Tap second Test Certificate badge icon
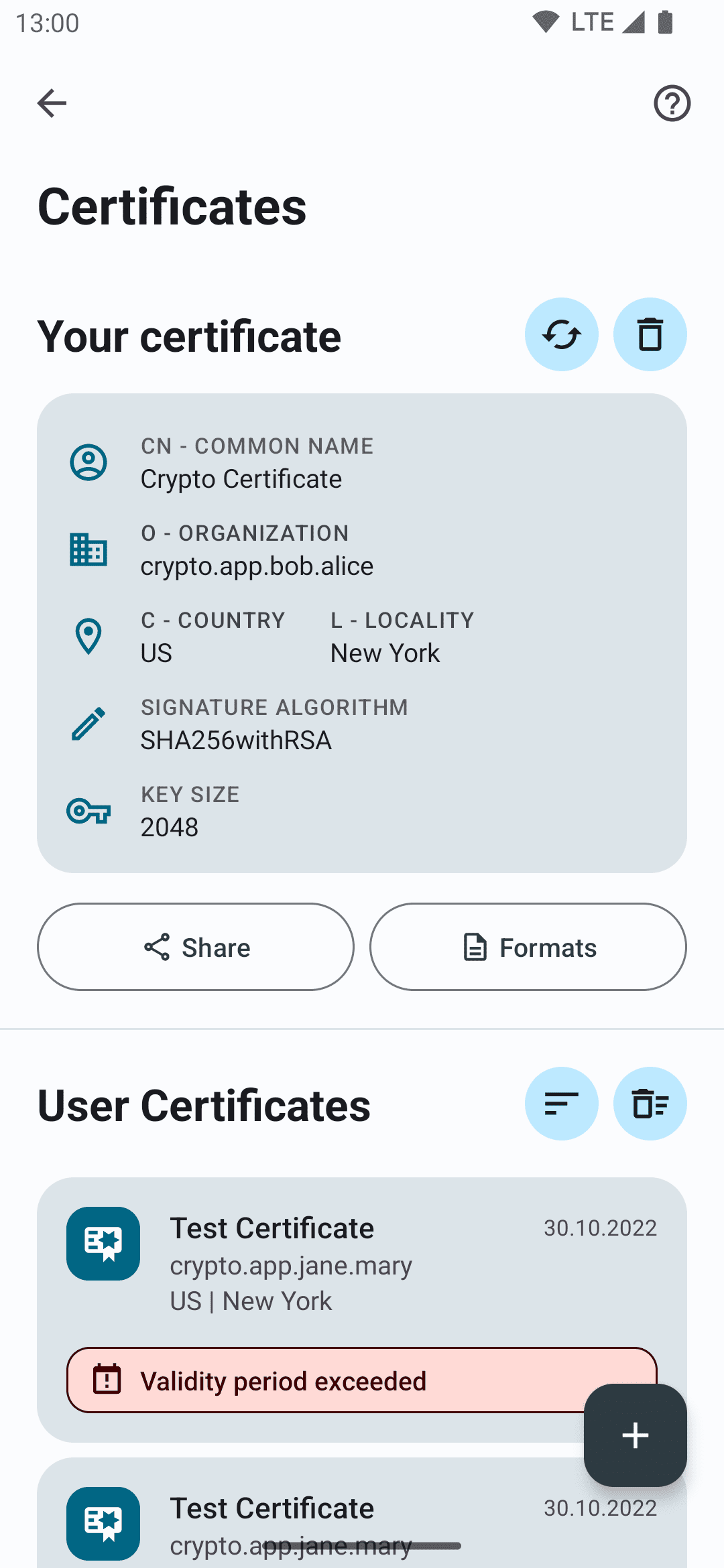Screen dimensions: 724x1568 103,1523
